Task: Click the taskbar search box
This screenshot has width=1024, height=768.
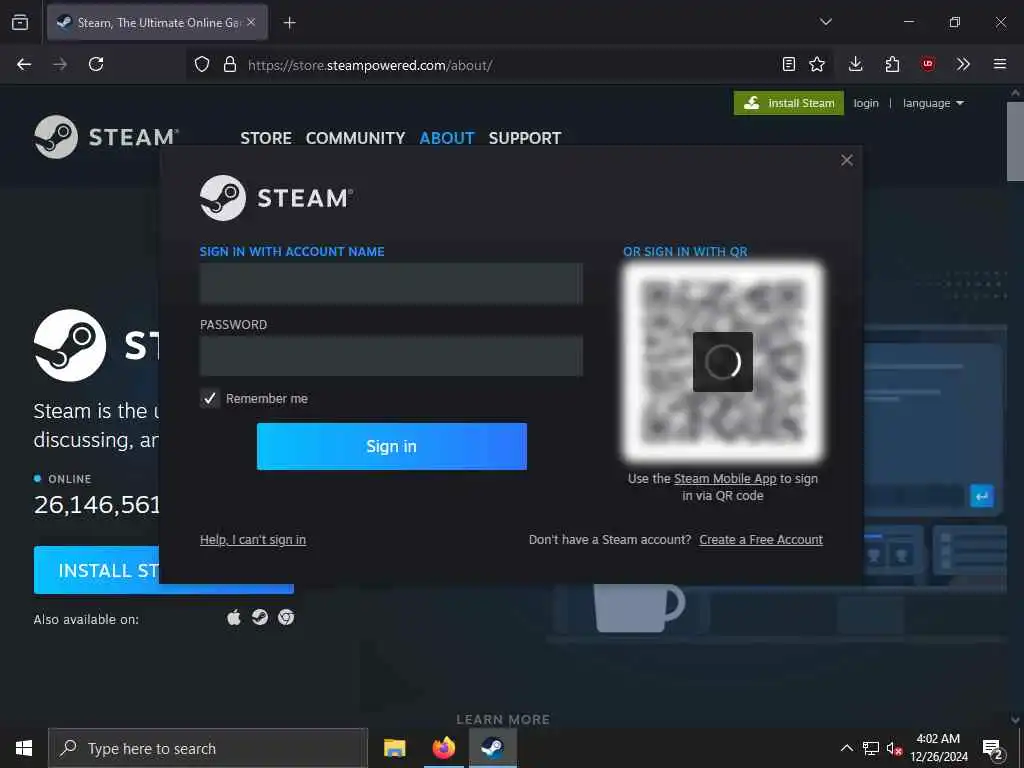Action: click(208, 748)
